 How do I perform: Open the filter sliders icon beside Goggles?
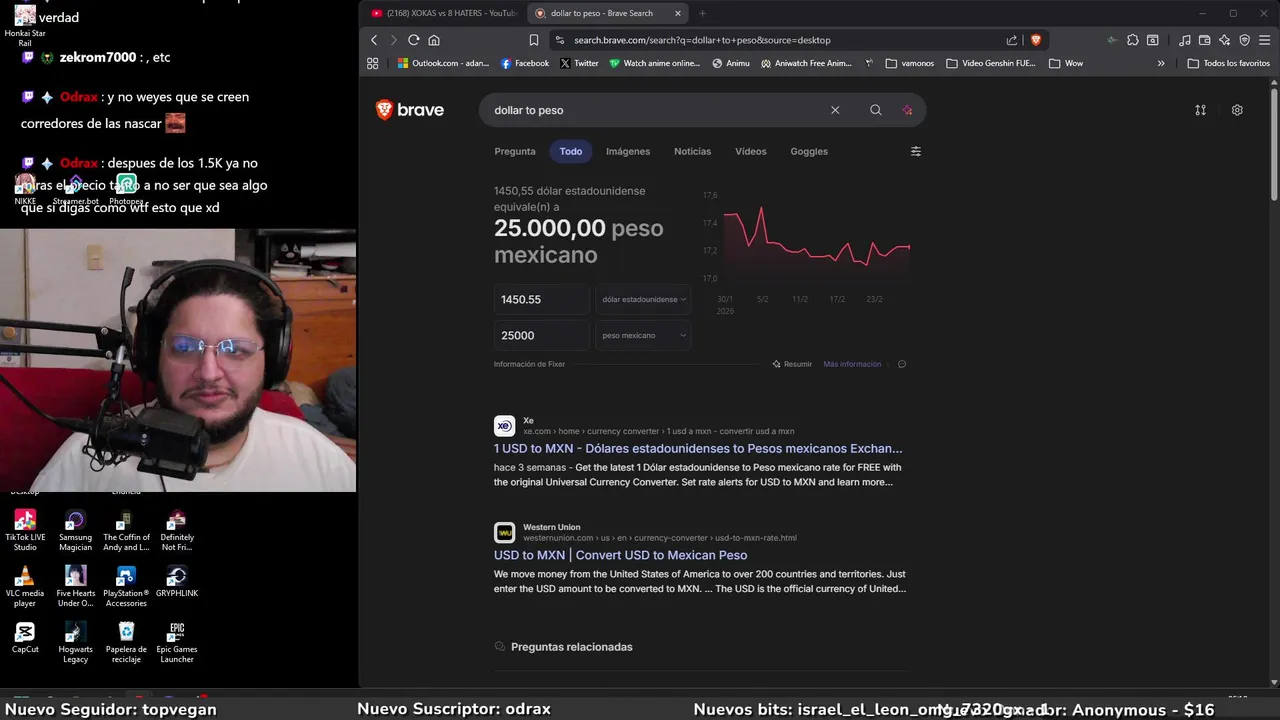[x=915, y=151]
